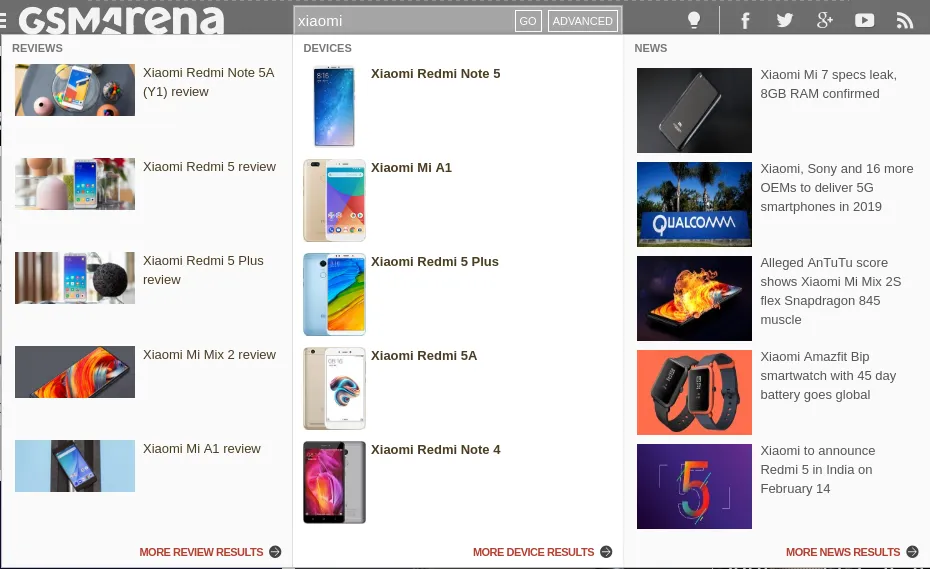Open Xiaomi Redmi Note 5A (Y1) review
930x569 pixels.
208,82
